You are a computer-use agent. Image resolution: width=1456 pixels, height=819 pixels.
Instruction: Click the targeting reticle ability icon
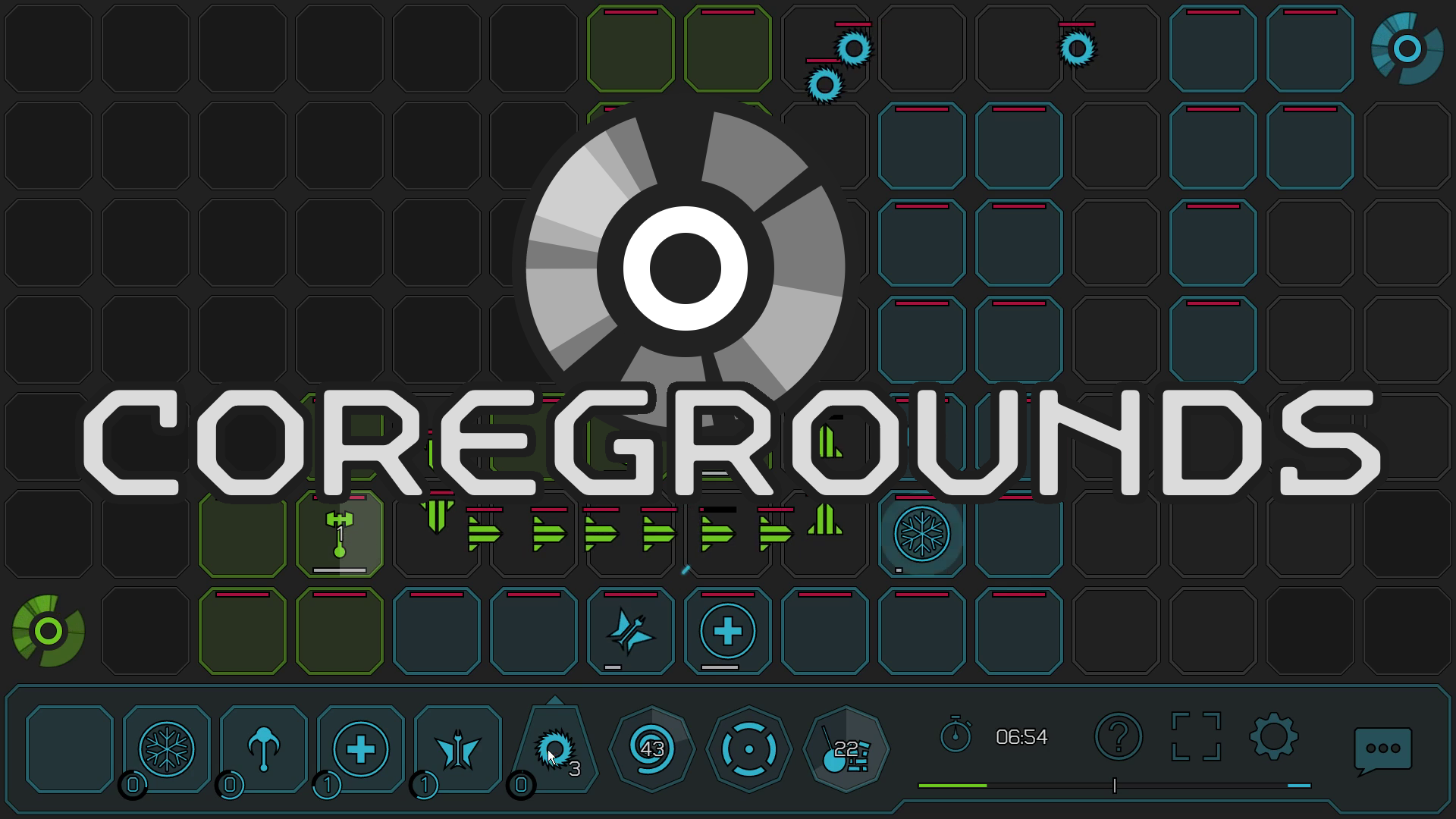(749, 749)
